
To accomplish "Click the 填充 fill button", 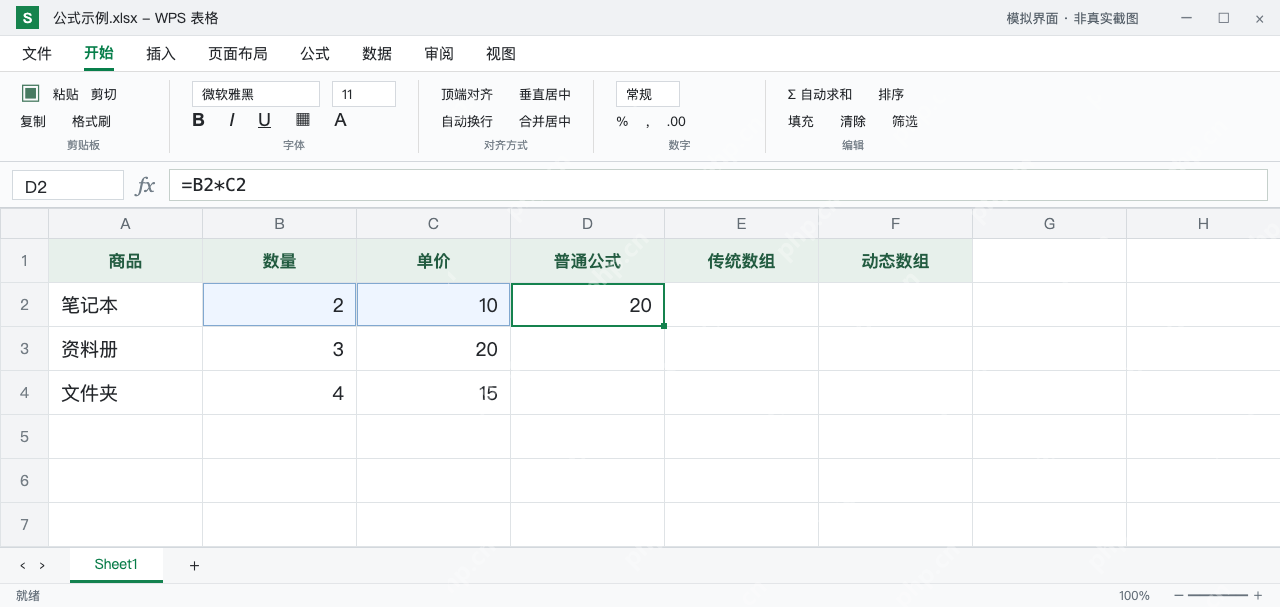I will (x=801, y=122).
